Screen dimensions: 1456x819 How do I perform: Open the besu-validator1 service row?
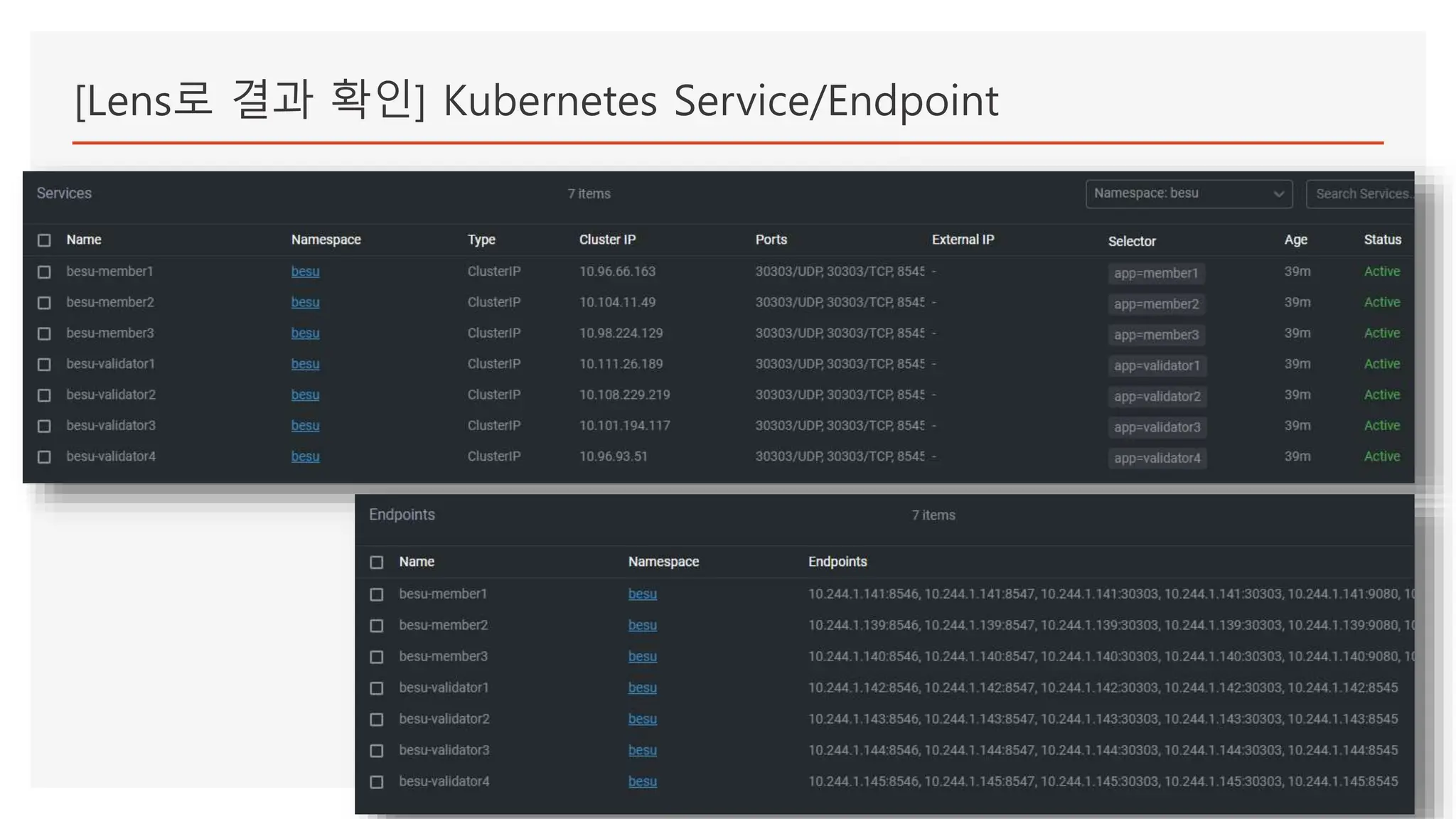pyautogui.click(x=110, y=364)
